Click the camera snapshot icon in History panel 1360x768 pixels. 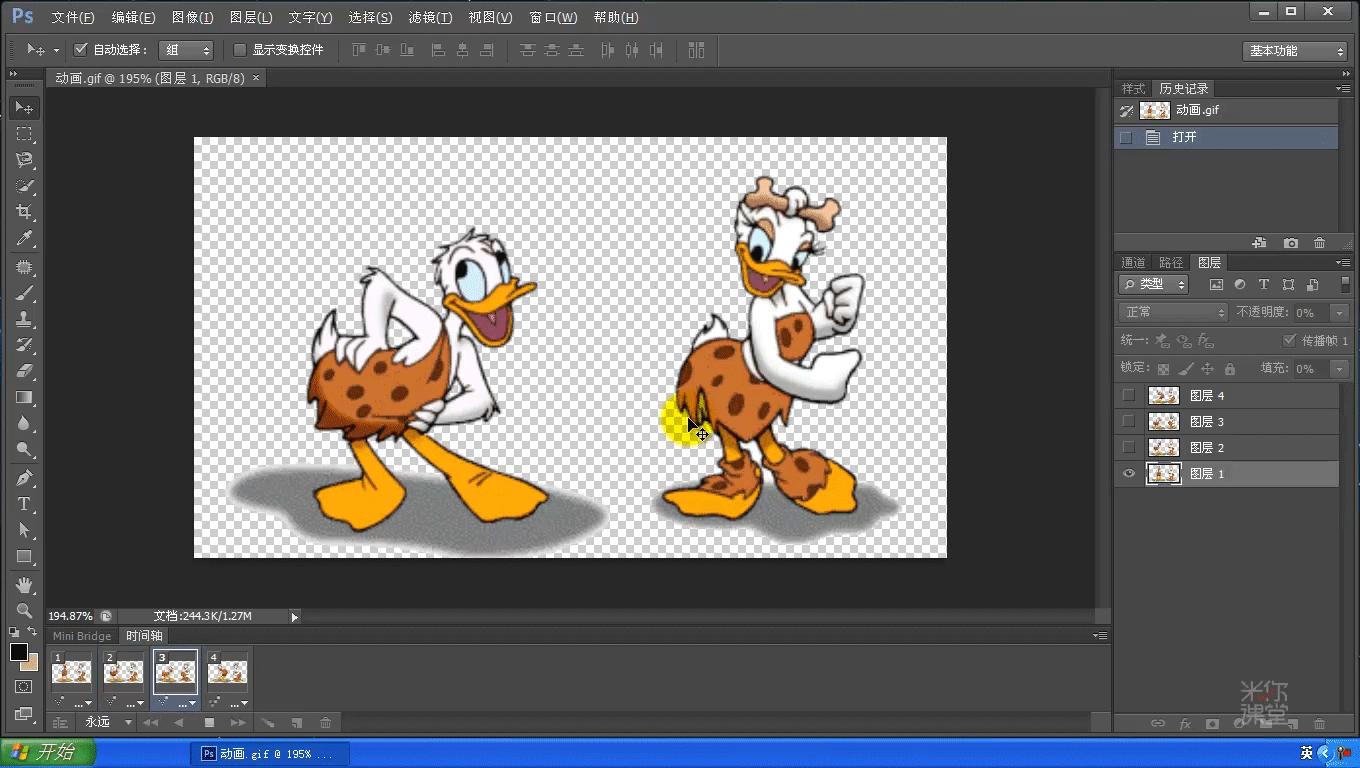(1291, 243)
